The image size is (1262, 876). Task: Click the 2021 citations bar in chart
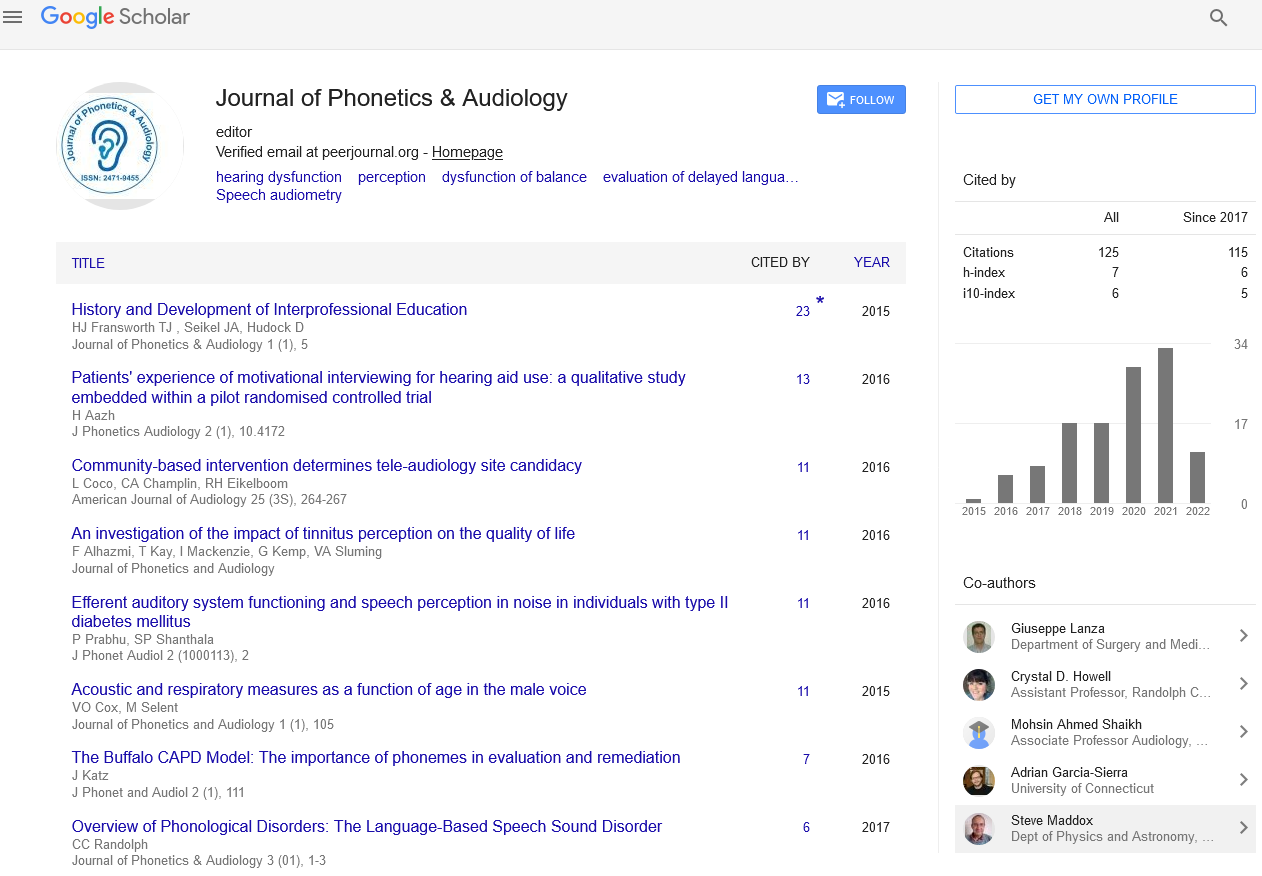pyautogui.click(x=1165, y=425)
